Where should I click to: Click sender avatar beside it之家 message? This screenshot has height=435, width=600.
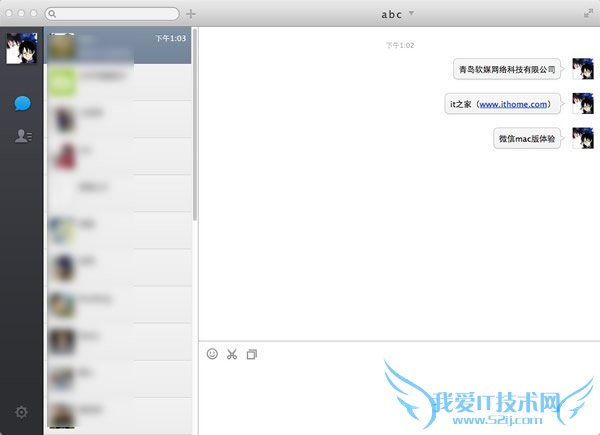point(583,103)
